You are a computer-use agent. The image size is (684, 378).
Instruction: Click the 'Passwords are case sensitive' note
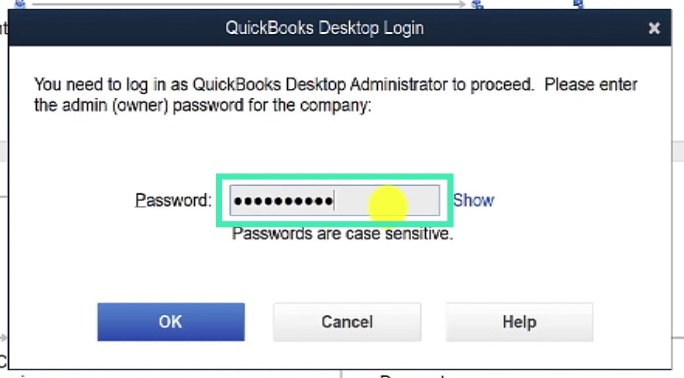(342, 234)
